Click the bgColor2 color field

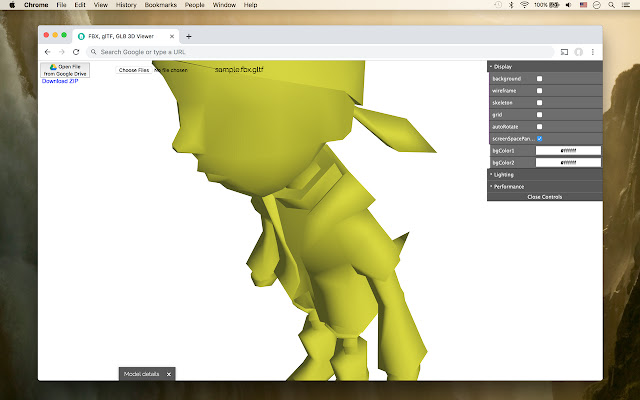(568, 162)
